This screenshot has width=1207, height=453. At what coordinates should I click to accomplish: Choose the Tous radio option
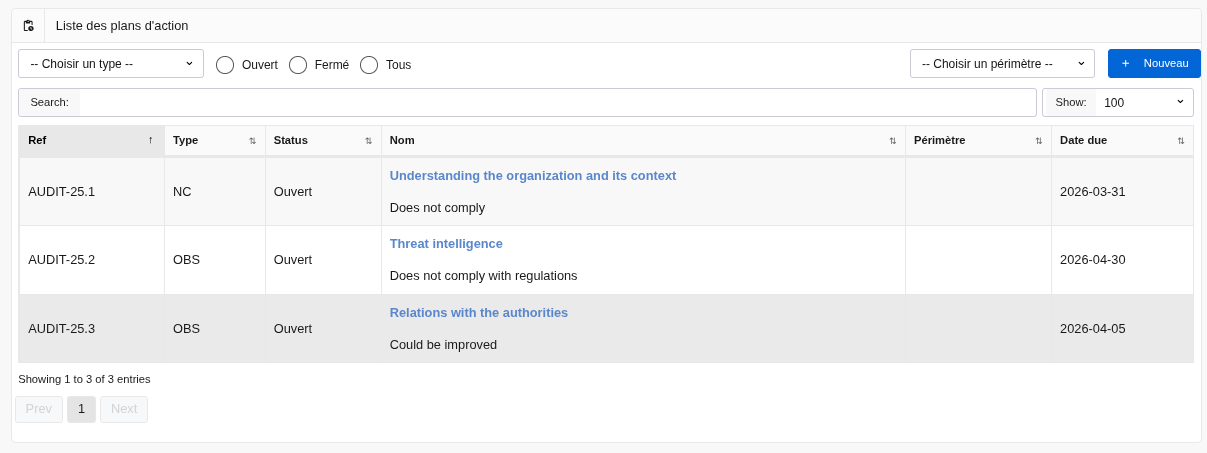click(369, 65)
